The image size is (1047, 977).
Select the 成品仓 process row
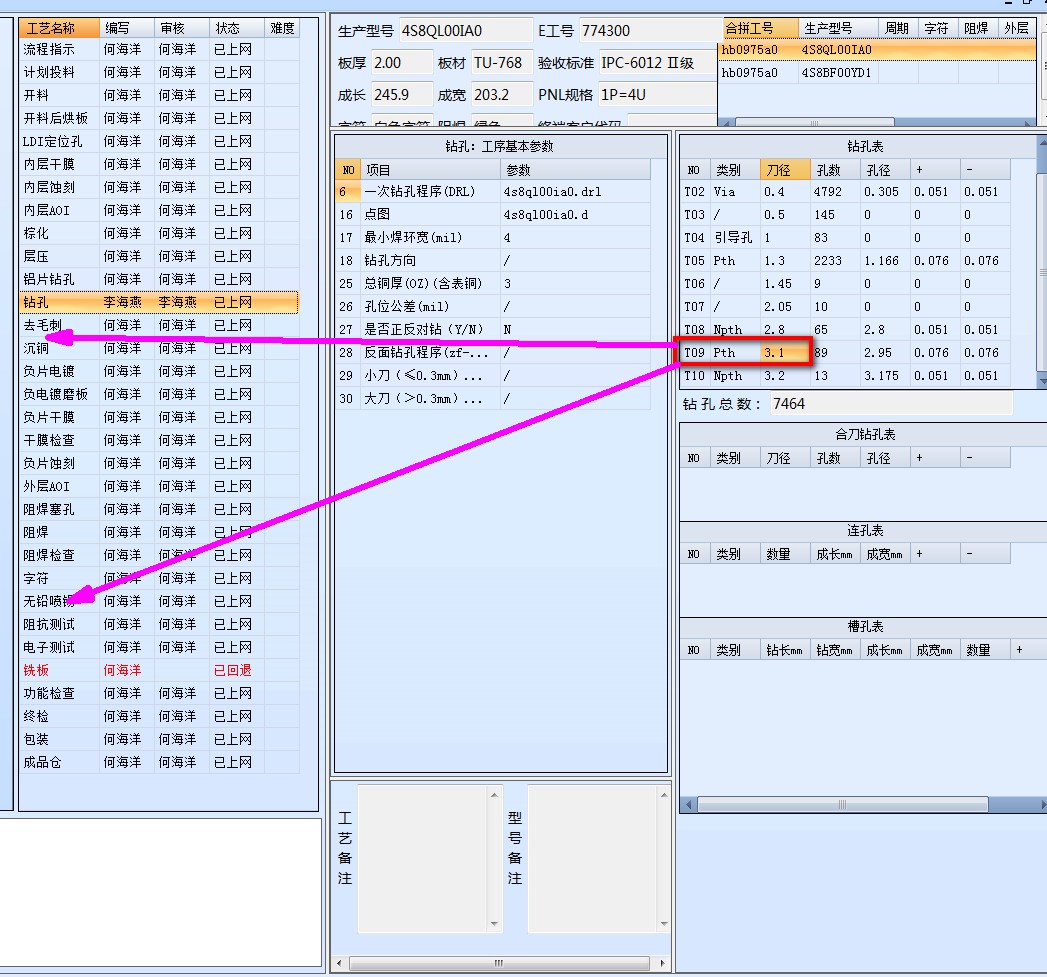[x=159, y=763]
